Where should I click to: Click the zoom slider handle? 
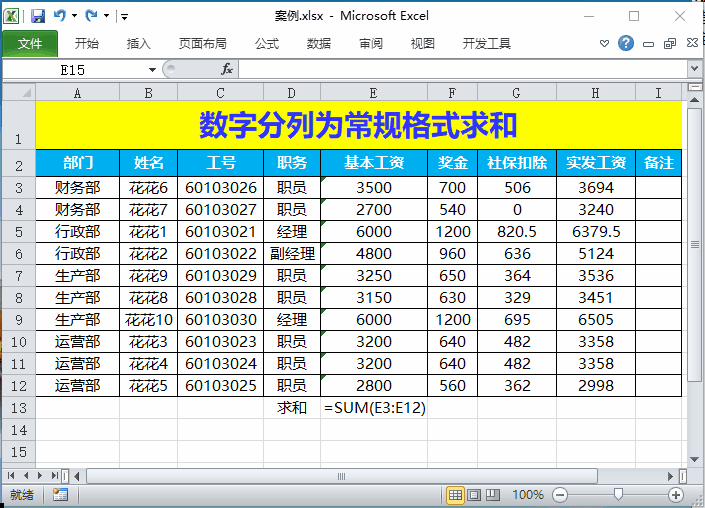click(619, 495)
